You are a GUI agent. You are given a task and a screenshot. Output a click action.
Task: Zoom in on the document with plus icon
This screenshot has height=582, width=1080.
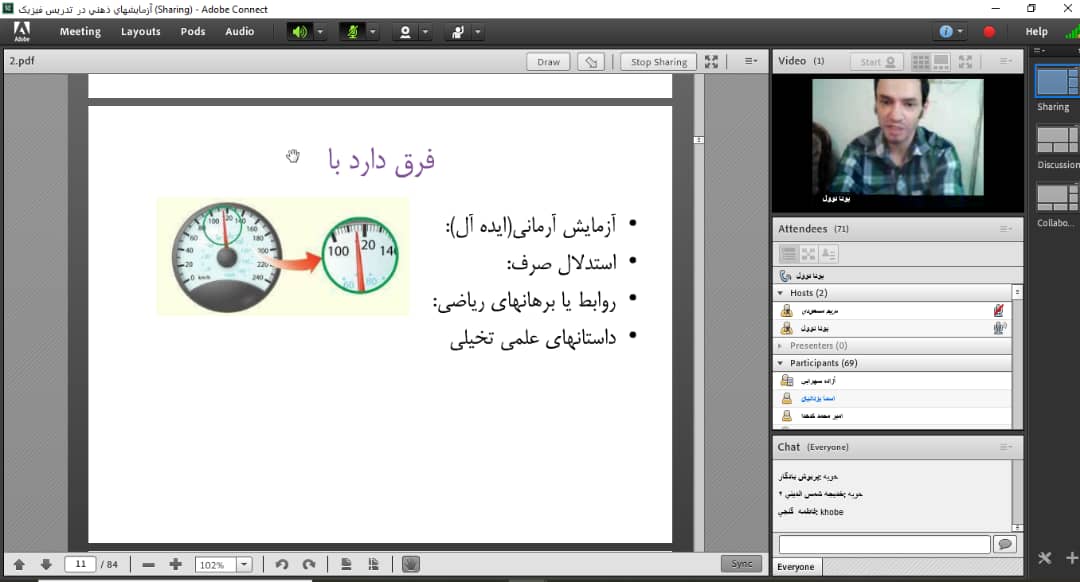point(176,565)
